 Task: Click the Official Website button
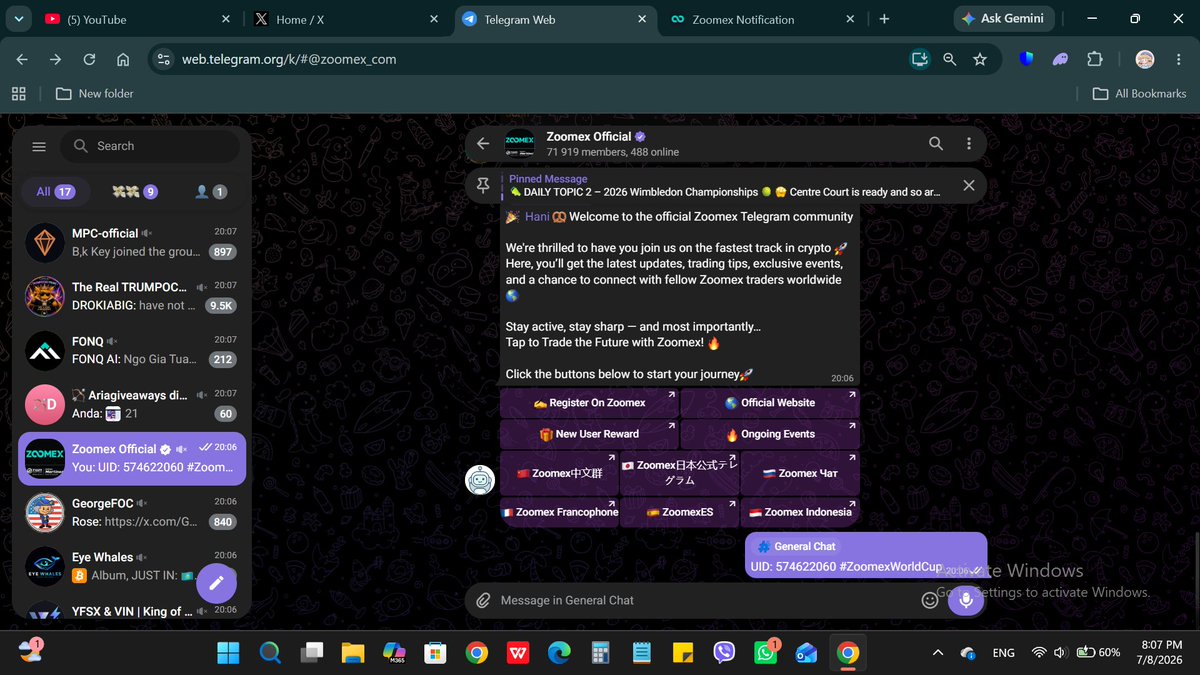[770, 402]
